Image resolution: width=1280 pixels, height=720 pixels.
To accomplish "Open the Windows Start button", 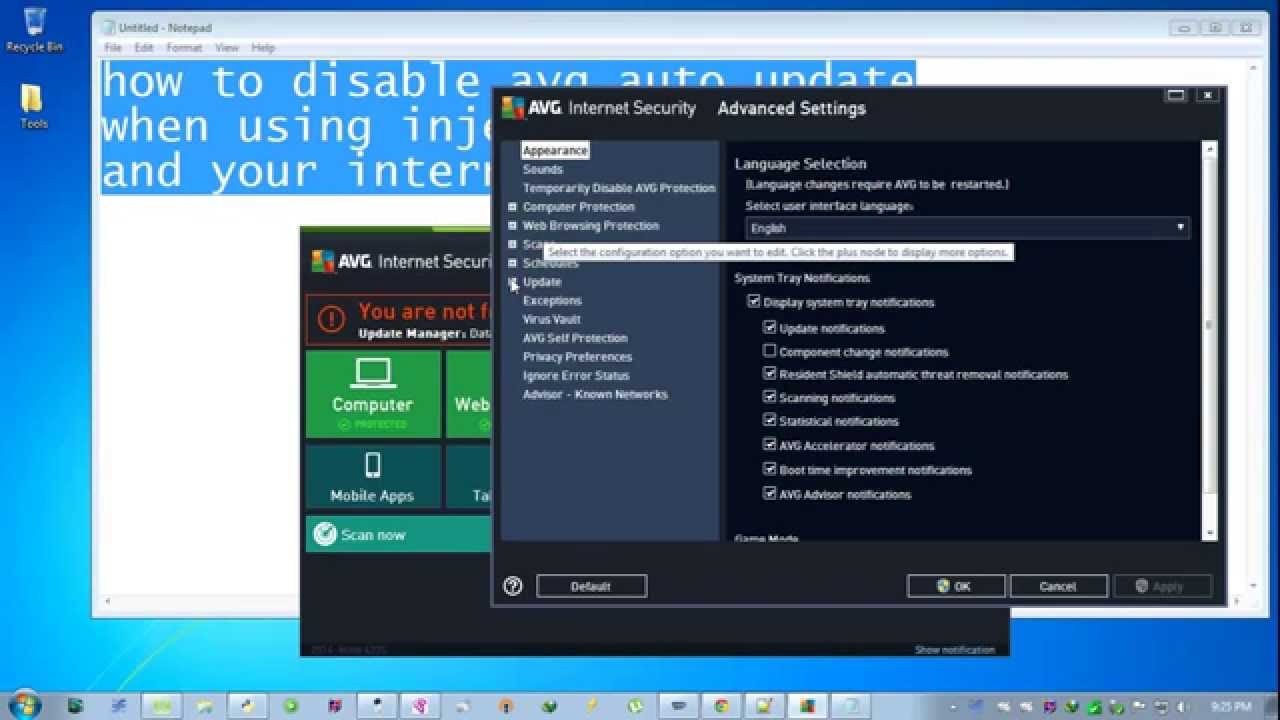I will click(x=22, y=704).
